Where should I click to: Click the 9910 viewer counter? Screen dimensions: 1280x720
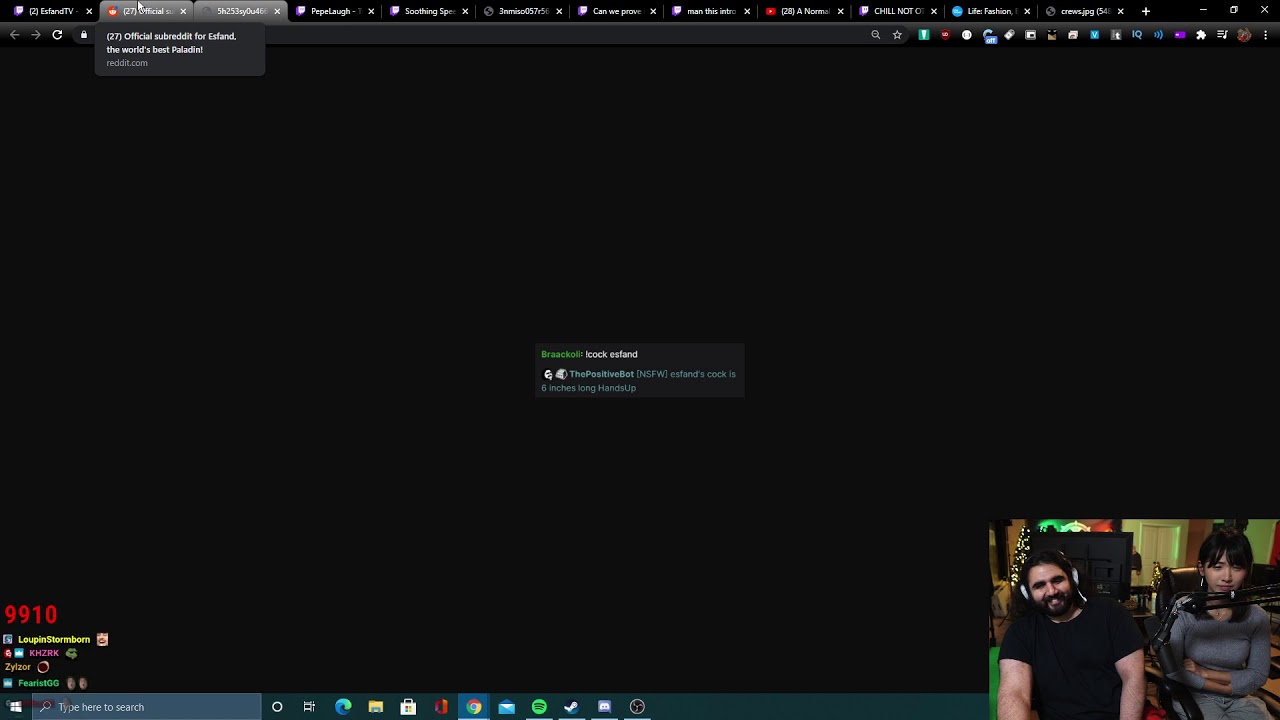[31, 615]
